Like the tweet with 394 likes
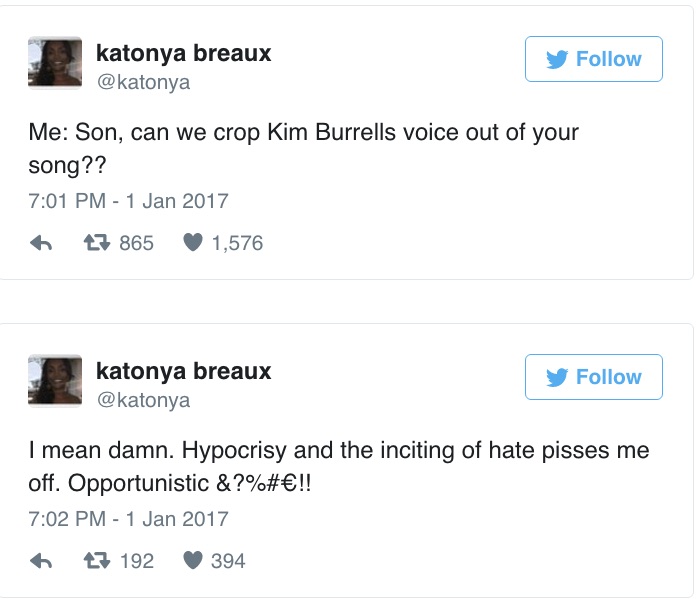The image size is (696, 599). (x=193, y=561)
